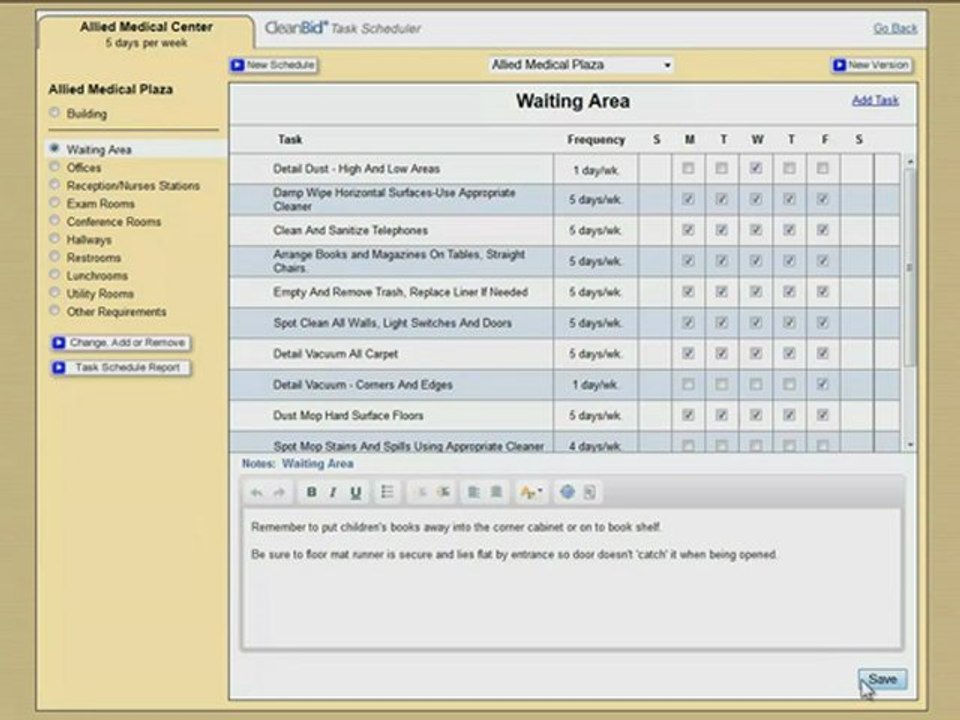The height and width of the screenshot is (720, 960).
Task: Click the New Version button
Action: (871, 65)
